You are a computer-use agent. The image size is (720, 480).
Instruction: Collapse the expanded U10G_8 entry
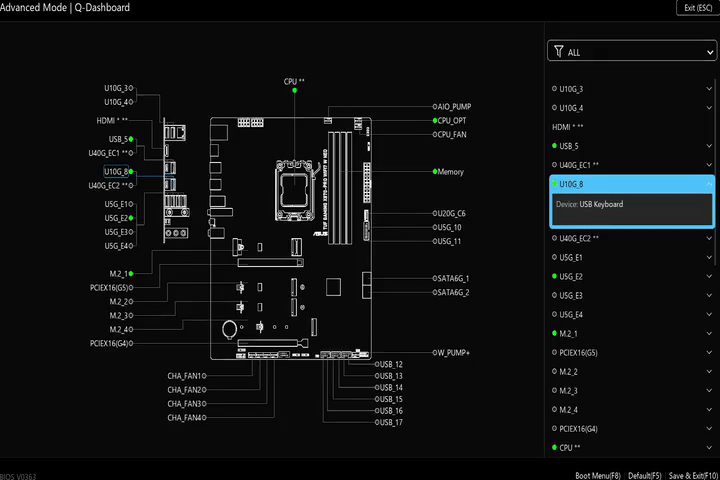tap(709, 184)
